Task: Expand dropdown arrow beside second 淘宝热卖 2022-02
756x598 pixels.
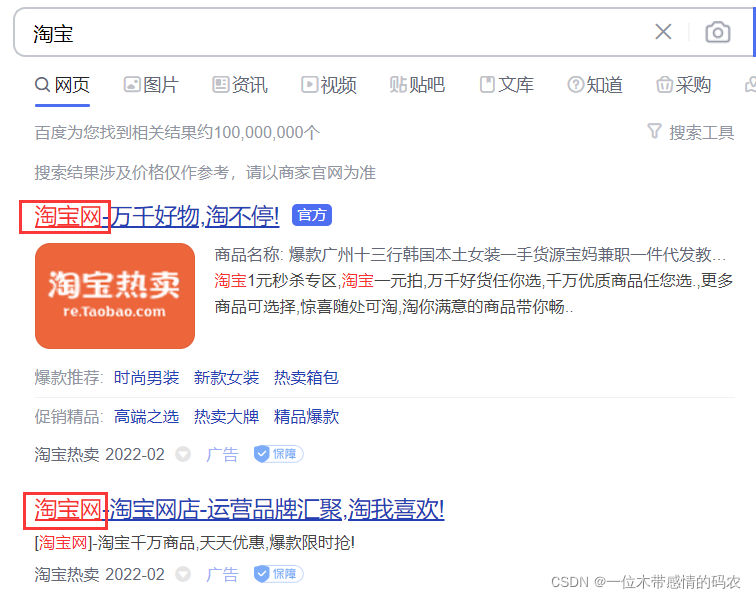Action: pos(183,574)
